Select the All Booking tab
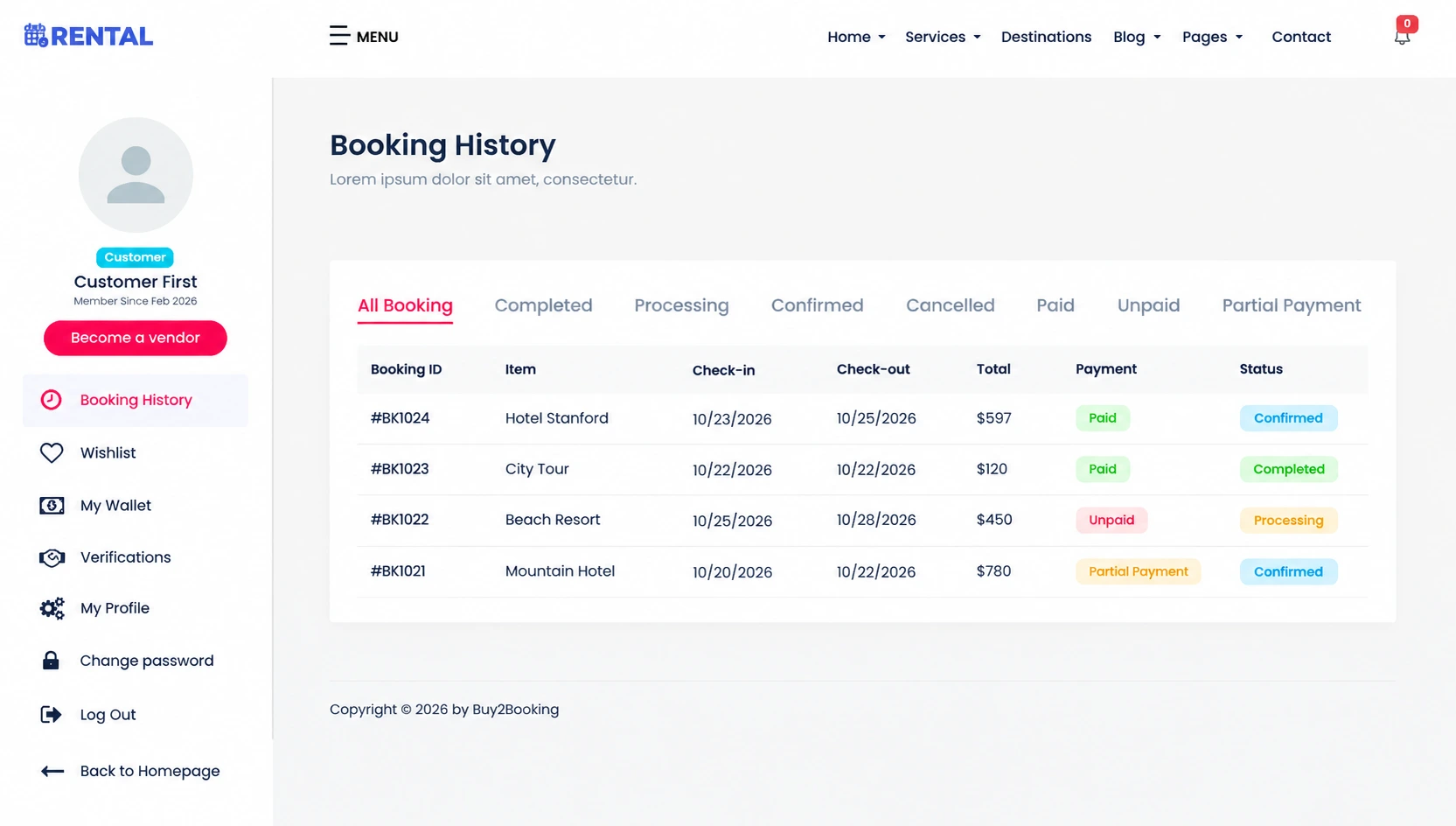Viewport: 1456px width, 826px height. pos(405,305)
